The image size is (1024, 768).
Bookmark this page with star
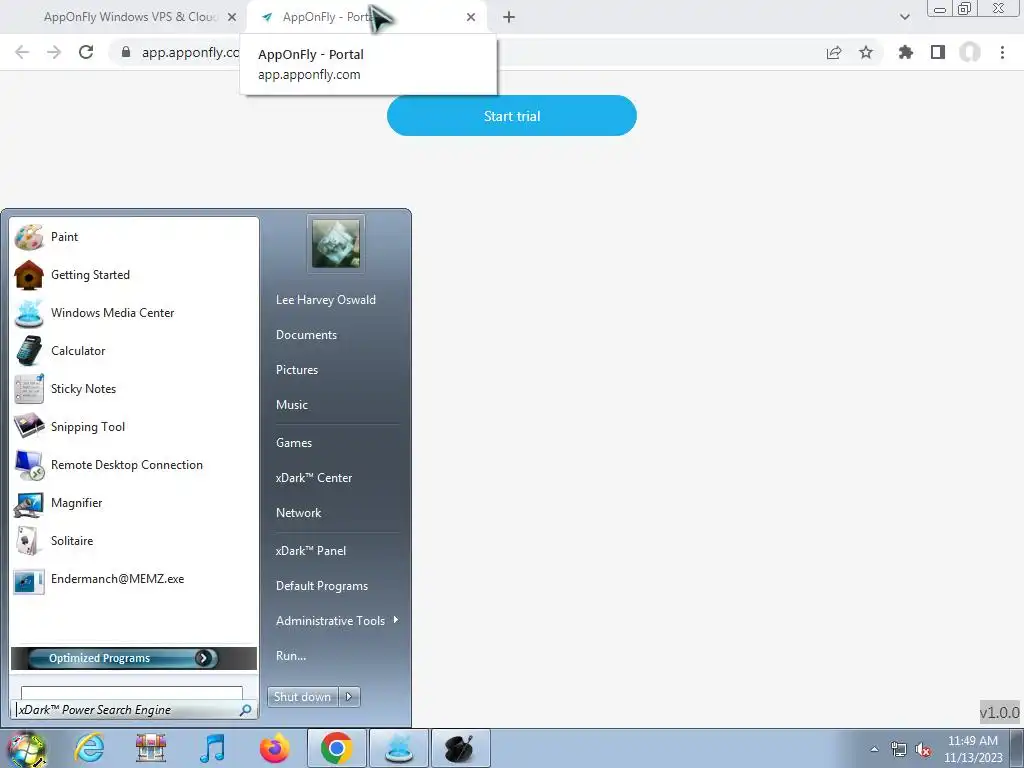[866, 52]
